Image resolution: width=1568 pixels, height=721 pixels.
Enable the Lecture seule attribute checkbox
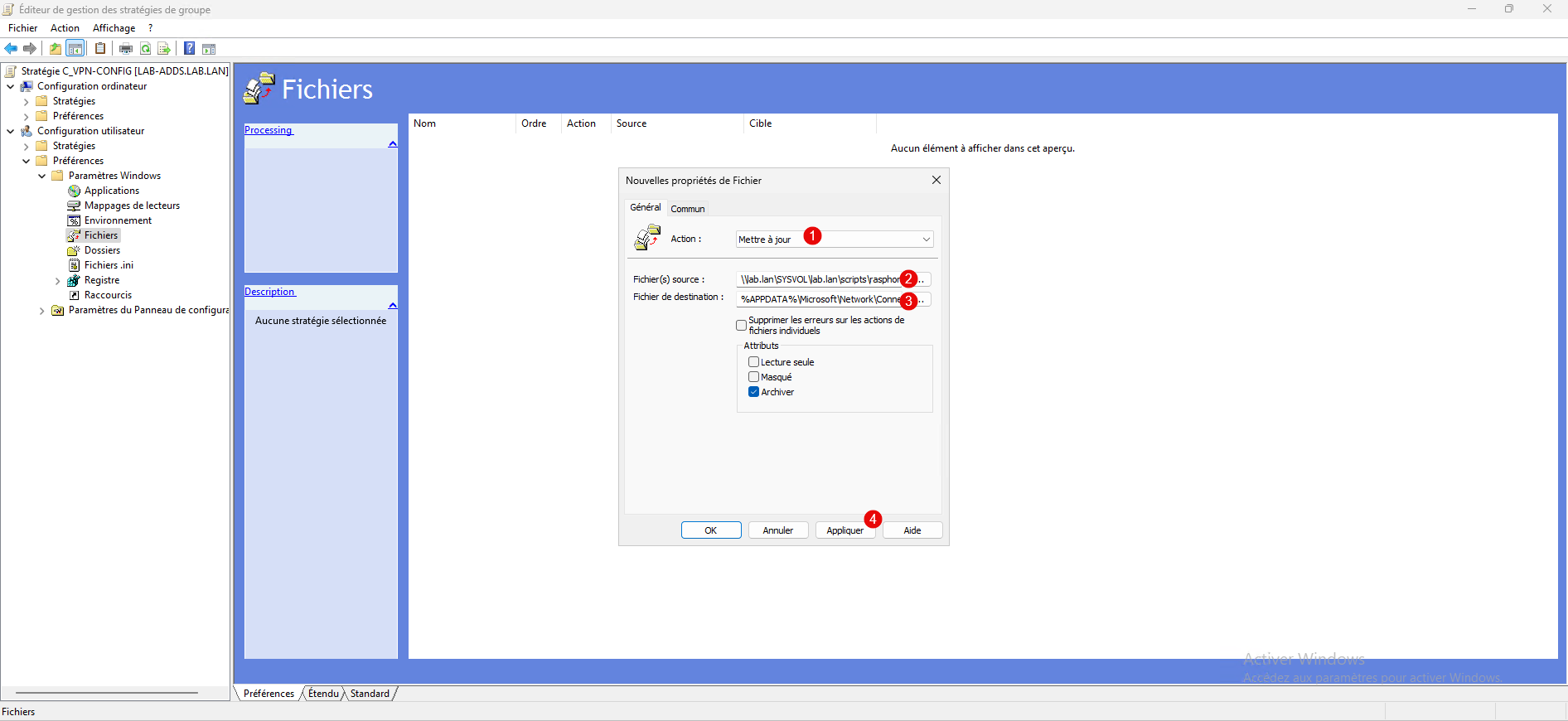tap(753, 362)
